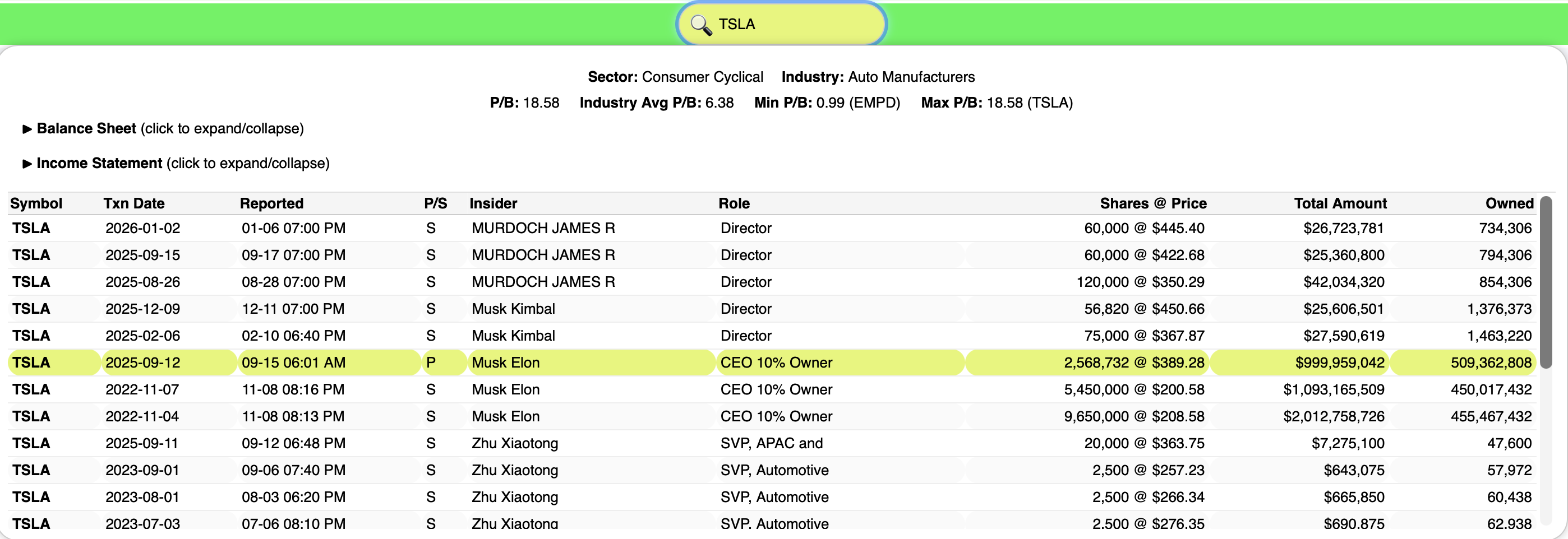The height and width of the screenshot is (539, 1568).
Task: Focus the TSLA ticker search field
Action: coord(782,24)
